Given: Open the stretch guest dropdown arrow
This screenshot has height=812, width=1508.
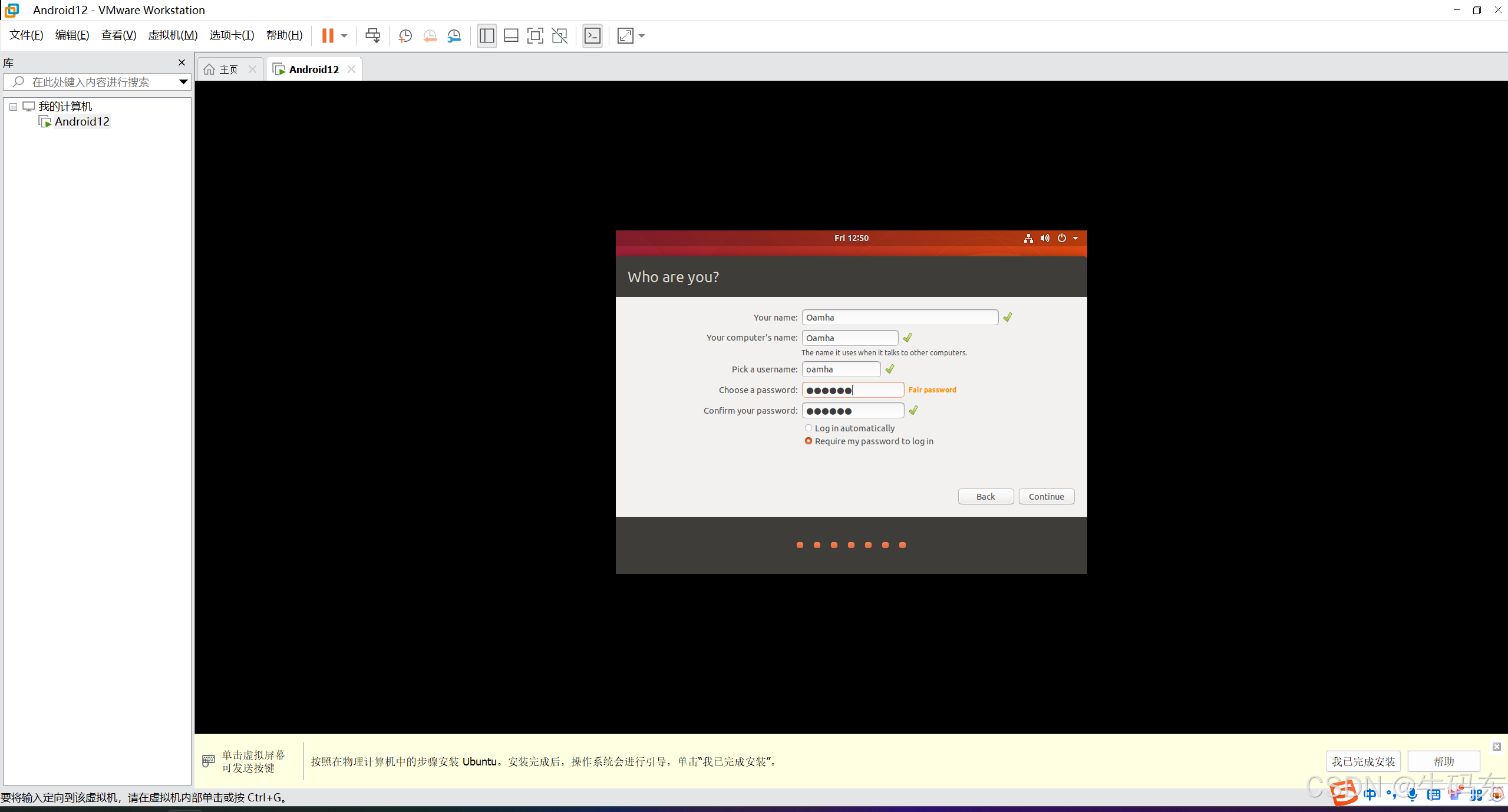Looking at the screenshot, I should [642, 36].
